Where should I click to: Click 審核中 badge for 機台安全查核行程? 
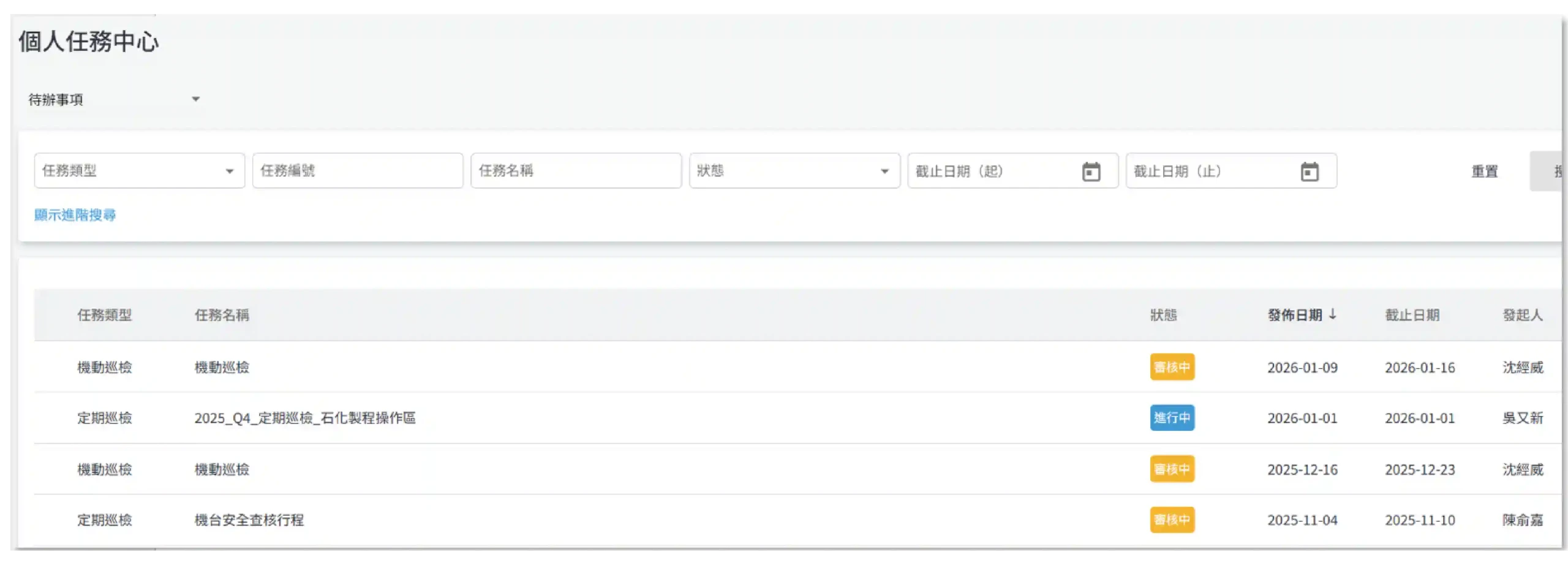coord(1172,520)
